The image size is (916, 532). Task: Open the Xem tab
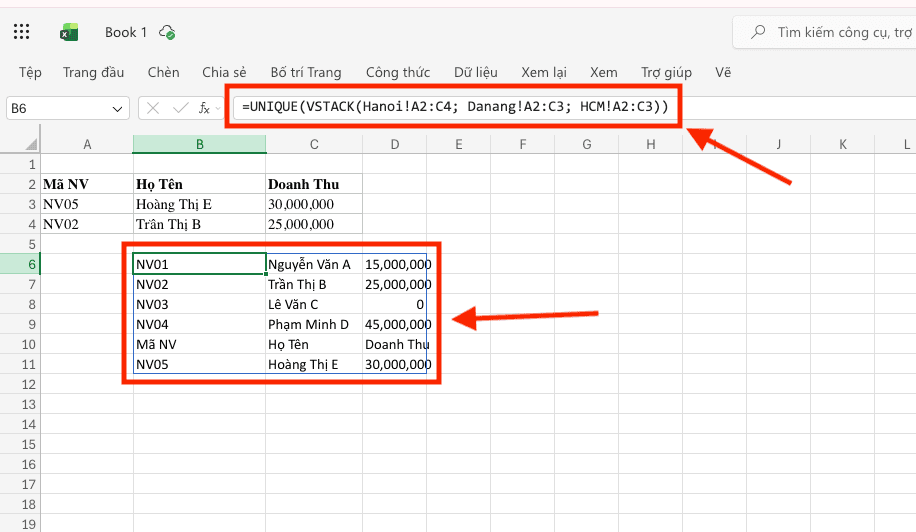pos(603,72)
